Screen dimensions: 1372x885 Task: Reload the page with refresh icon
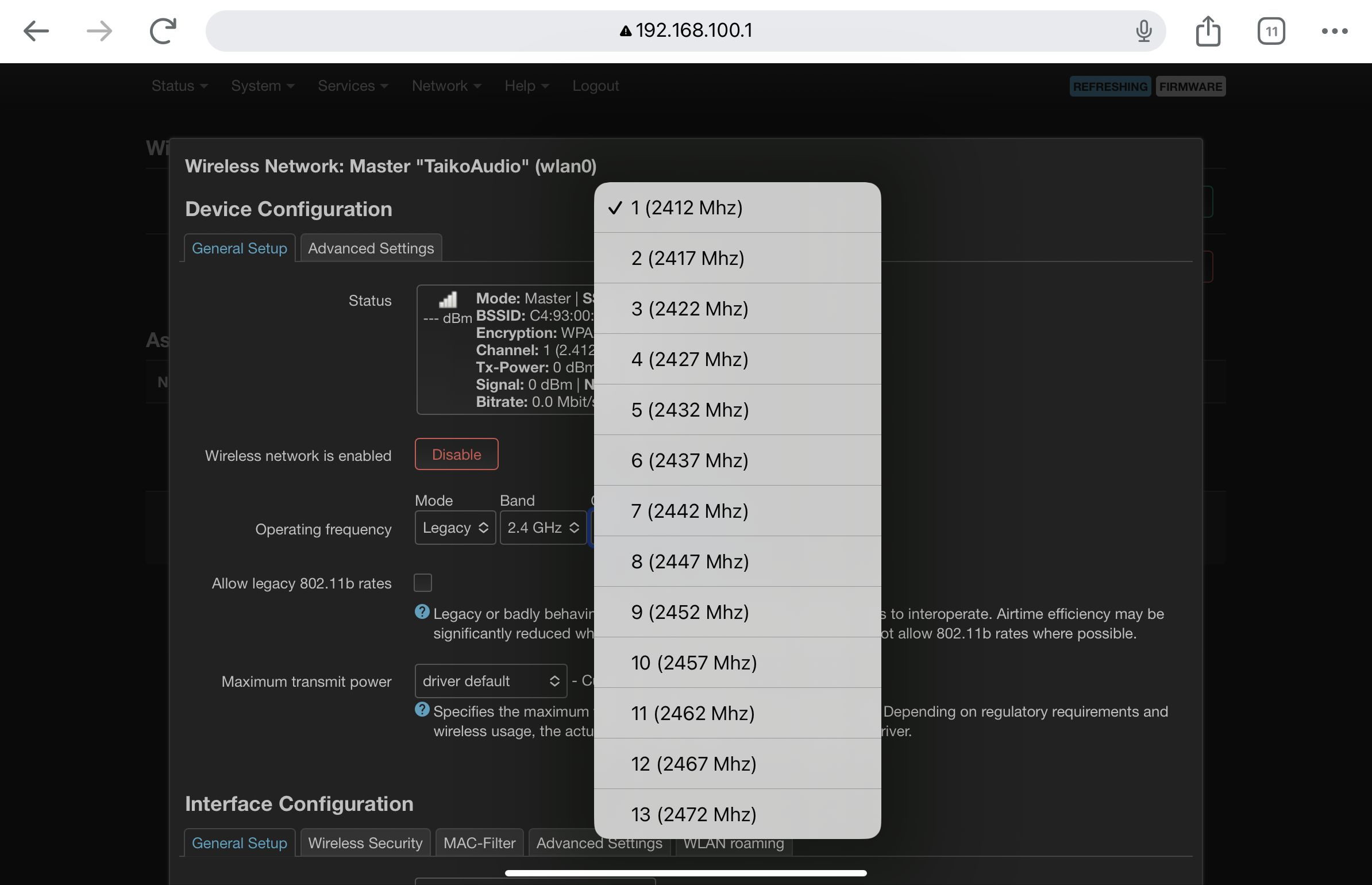tap(163, 31)
